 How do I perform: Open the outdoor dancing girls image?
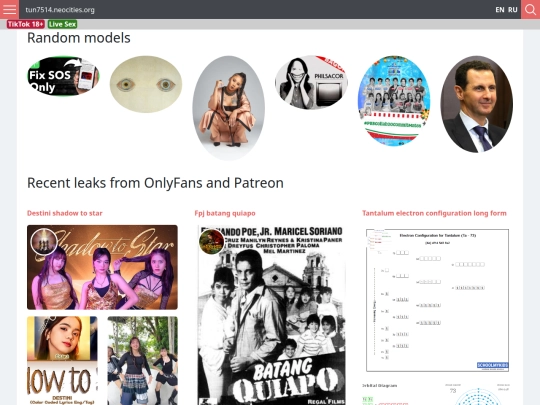click(x=143, y=361)
